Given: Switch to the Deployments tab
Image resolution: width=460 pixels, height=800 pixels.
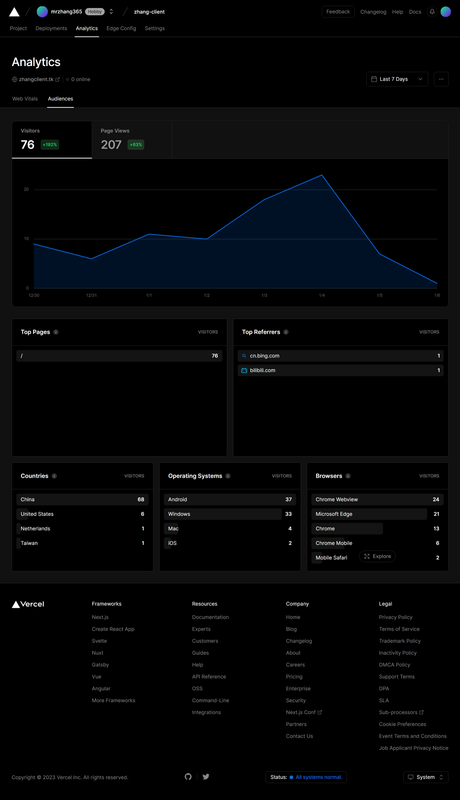Looking at the screenshot, I should tap(52, 29).
